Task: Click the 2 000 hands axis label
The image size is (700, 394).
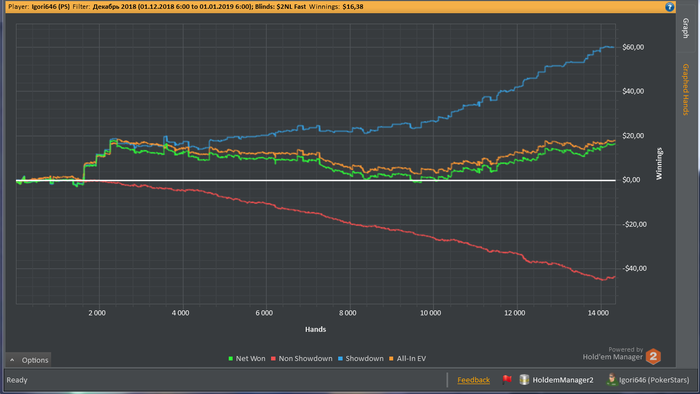Action: 97,313
